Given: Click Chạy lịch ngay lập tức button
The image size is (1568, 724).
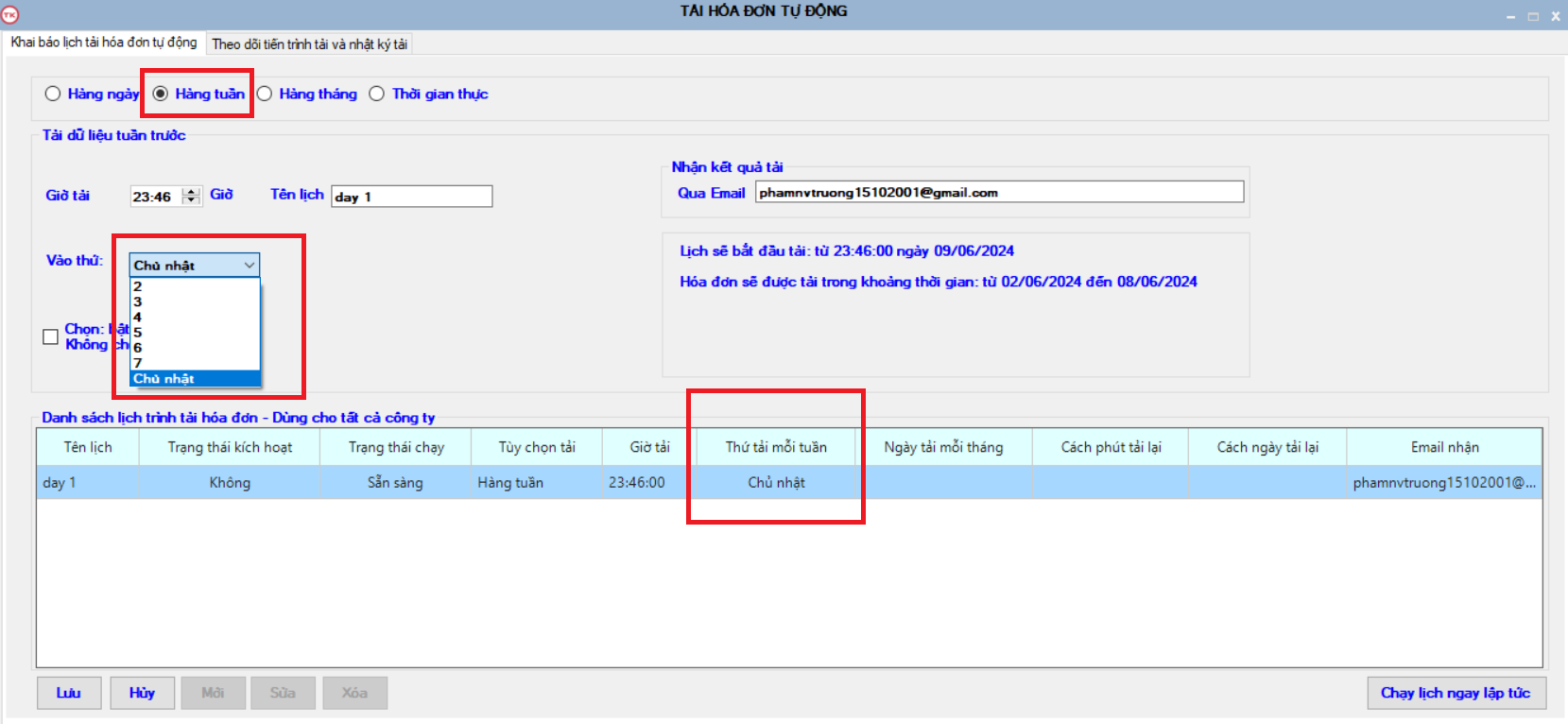Looking at the screenshot, I should pyautogui.click(x=1455, y=693).
